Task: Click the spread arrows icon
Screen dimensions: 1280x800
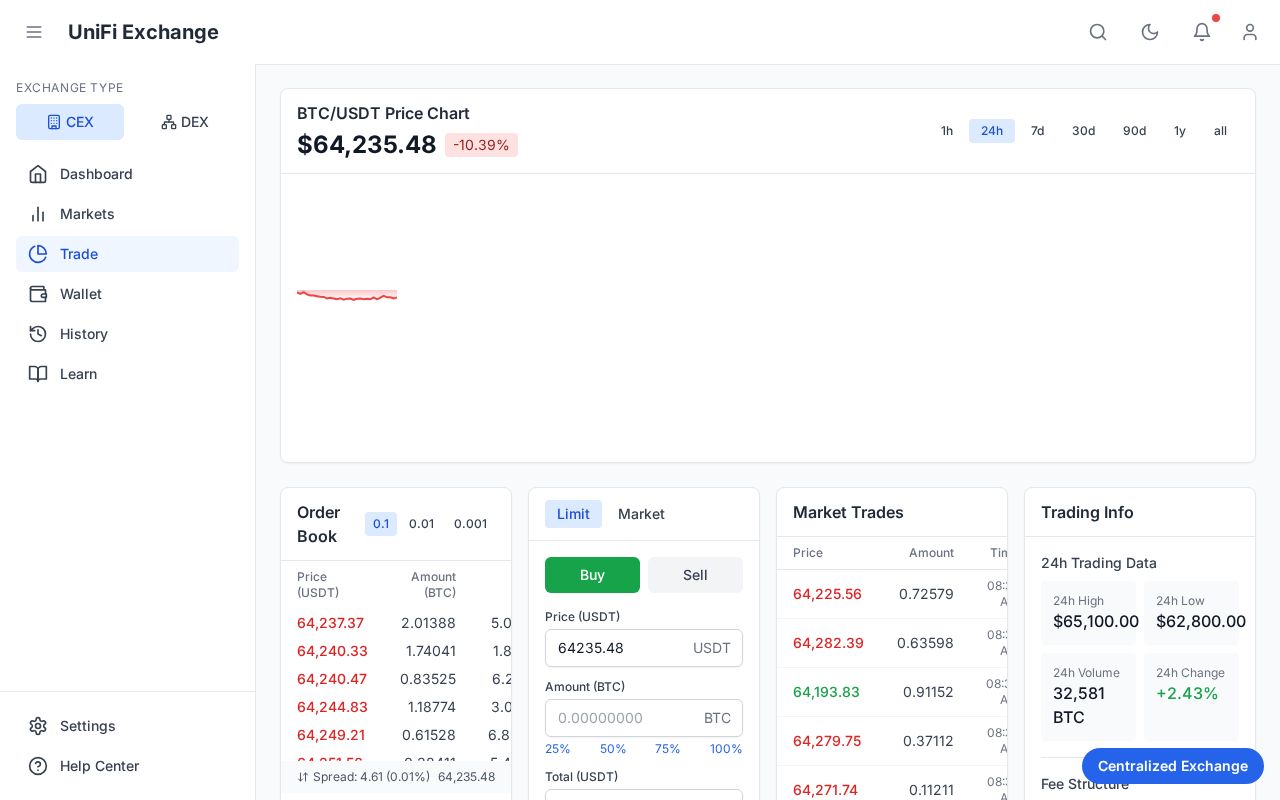Action: click(x=303, y=777)
